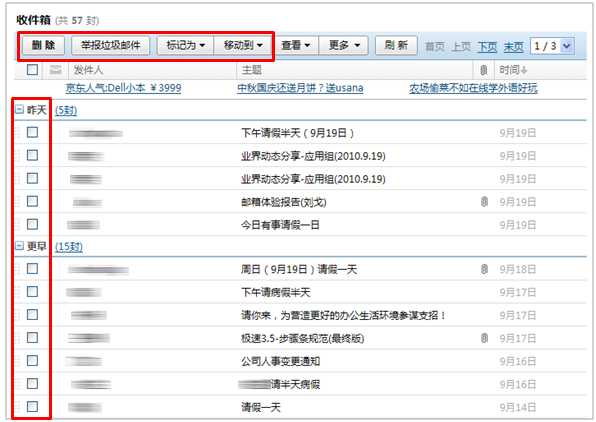Click the 删除 delete button
Screen dimensions: 596x422
point(43,46)
